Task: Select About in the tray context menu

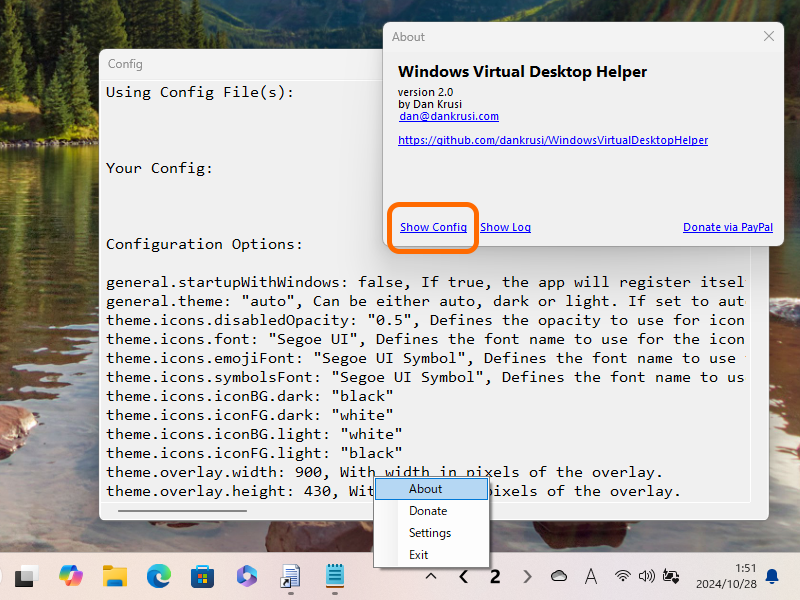Action: pyautogui.click(x=432, y=489)
